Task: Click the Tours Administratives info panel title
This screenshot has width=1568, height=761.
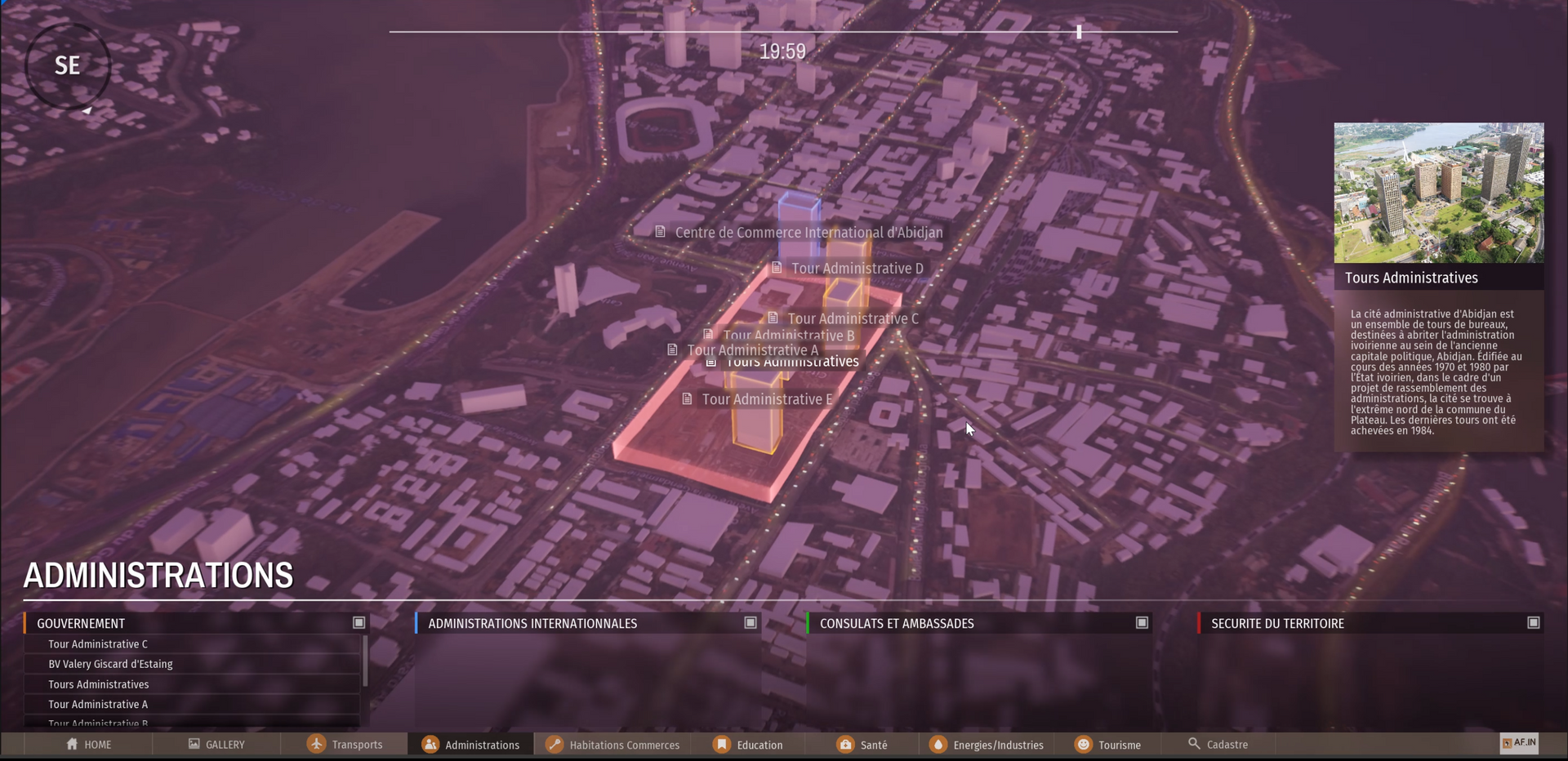Action: coord(1411,278)
